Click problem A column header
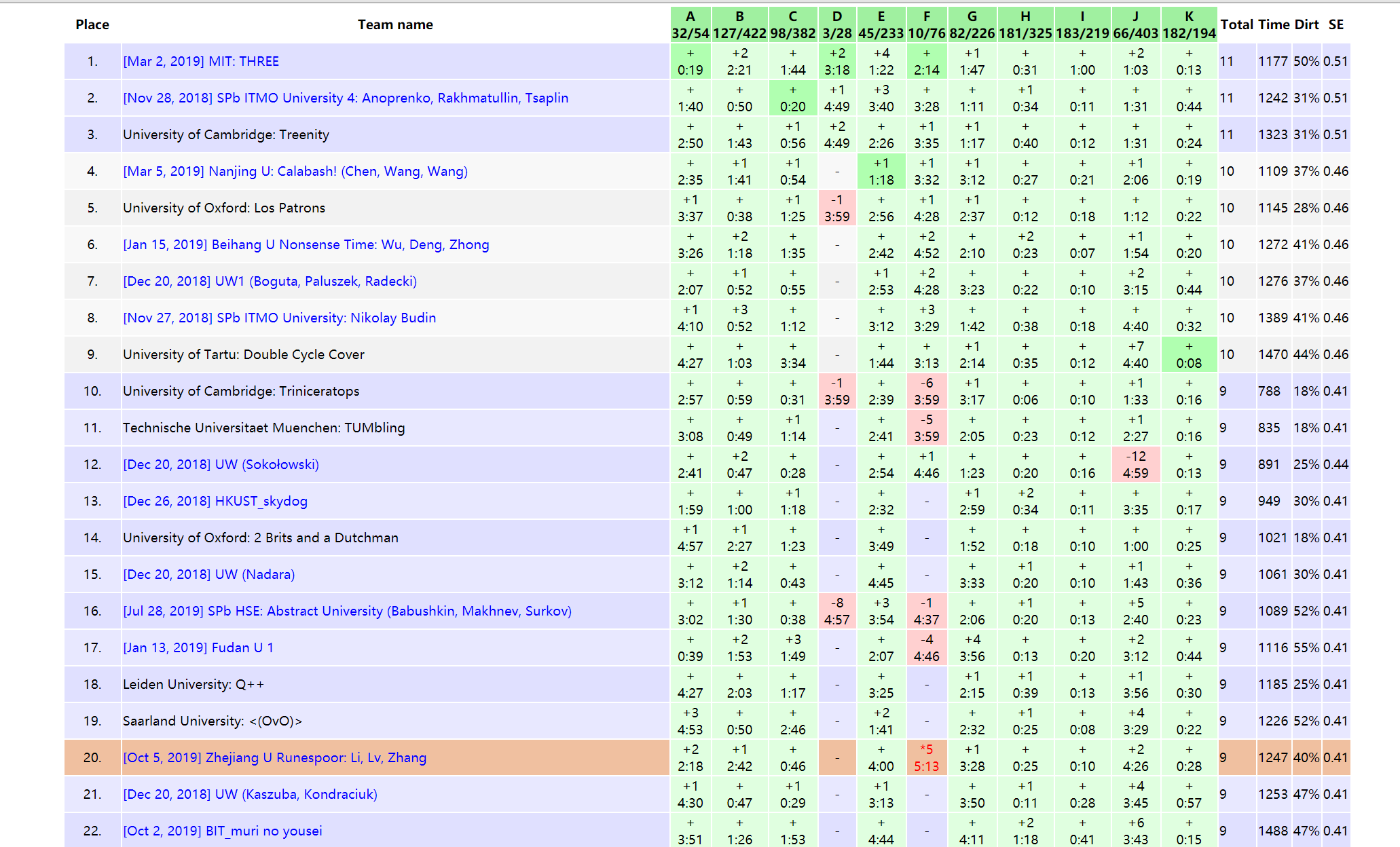1400x847 pixels. 690,24
